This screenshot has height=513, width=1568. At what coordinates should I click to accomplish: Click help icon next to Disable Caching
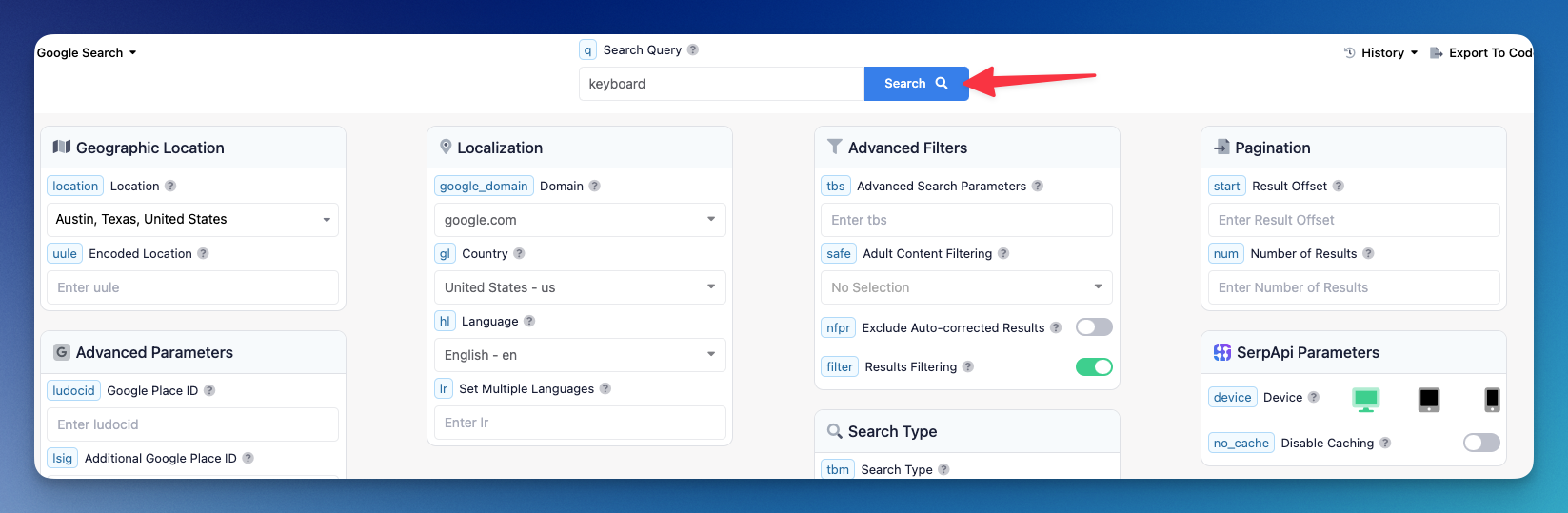tap(1385, 443)
